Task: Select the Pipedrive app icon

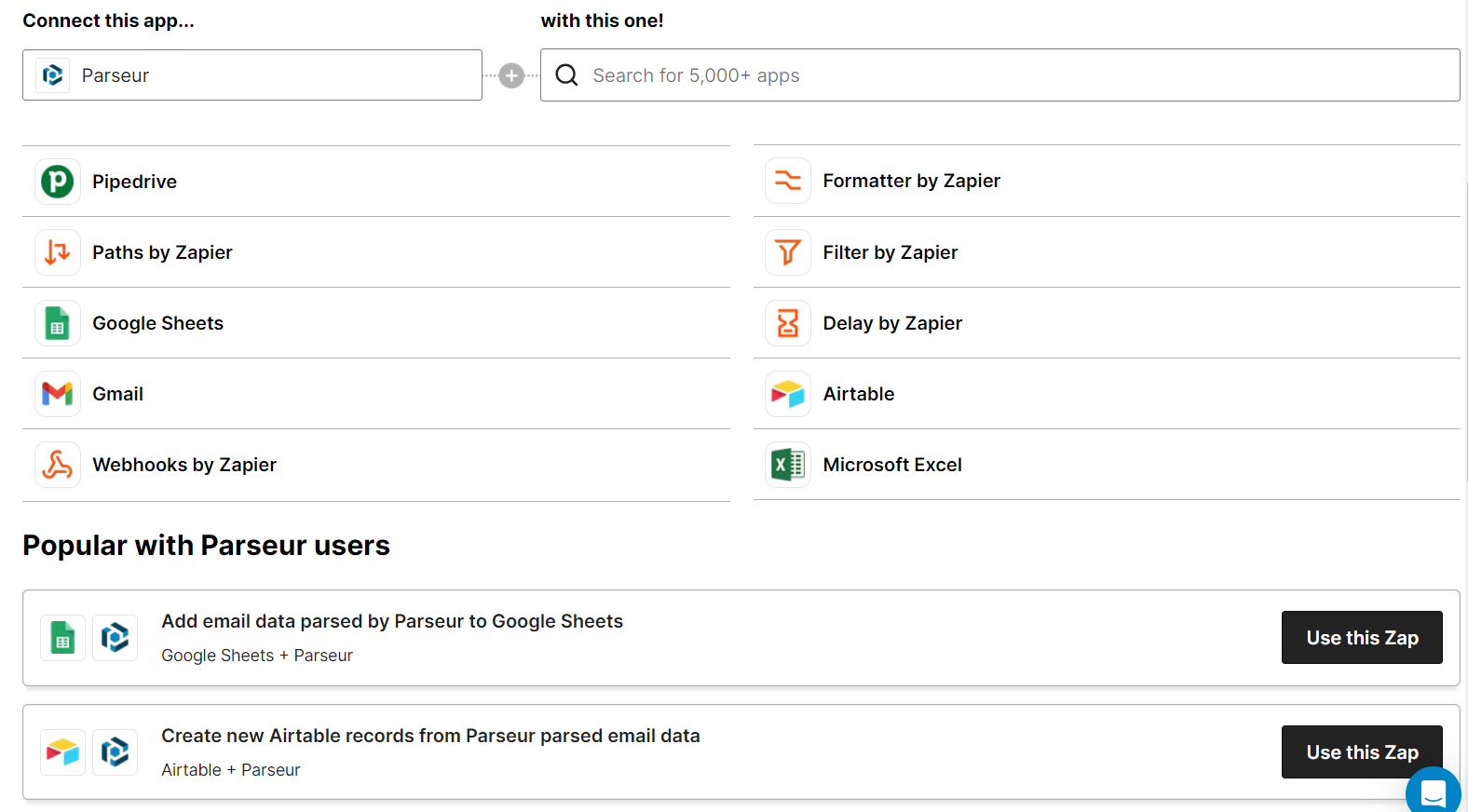Action: point(57,181)
